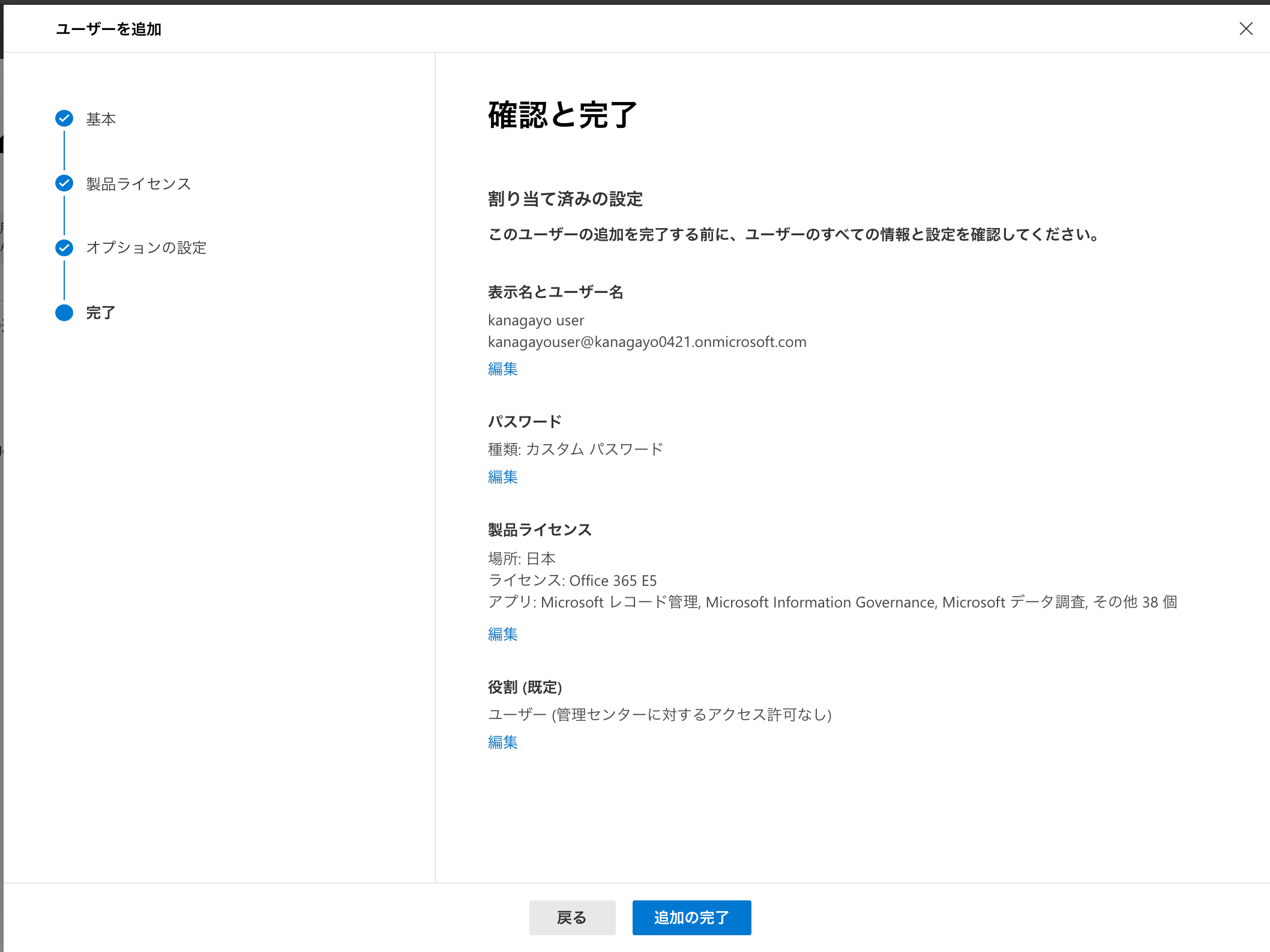Click the オプションの設定 step checkmark icon
1270x952 pixels.
pyautogui.click(x=64, y=248)
